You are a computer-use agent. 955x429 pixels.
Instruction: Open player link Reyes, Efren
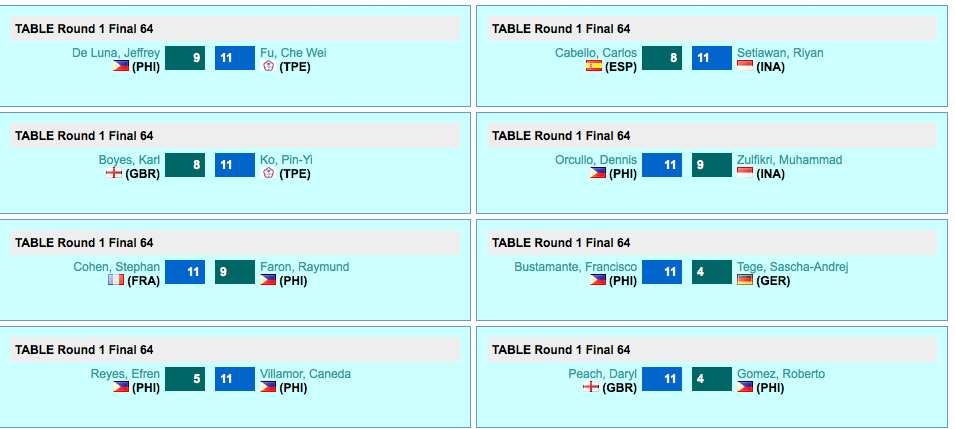[x=125, y=374]
